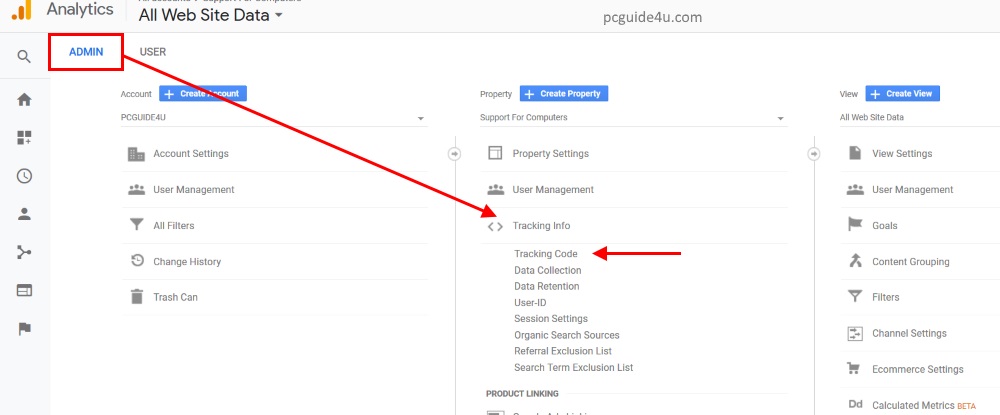This screenshot has width=1000, height=415.
Task: Click the Conversions flag icon in sidebar
Action: [x=24, y=329]
